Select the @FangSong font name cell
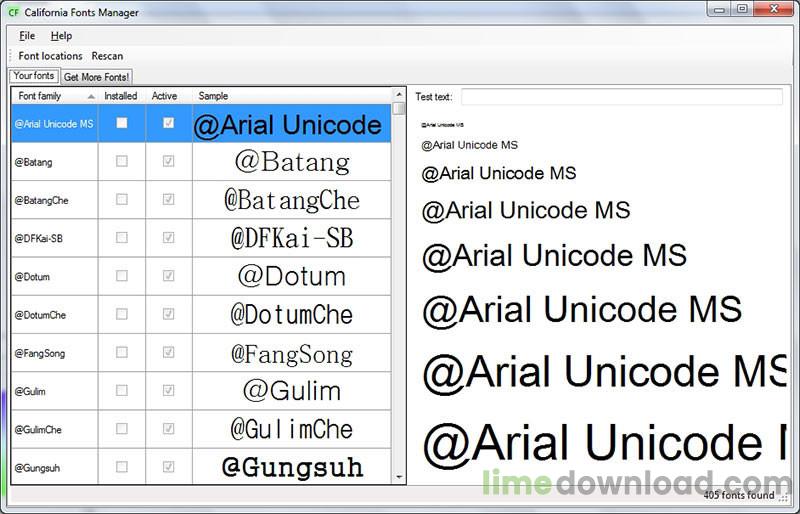 pos(55,353)
